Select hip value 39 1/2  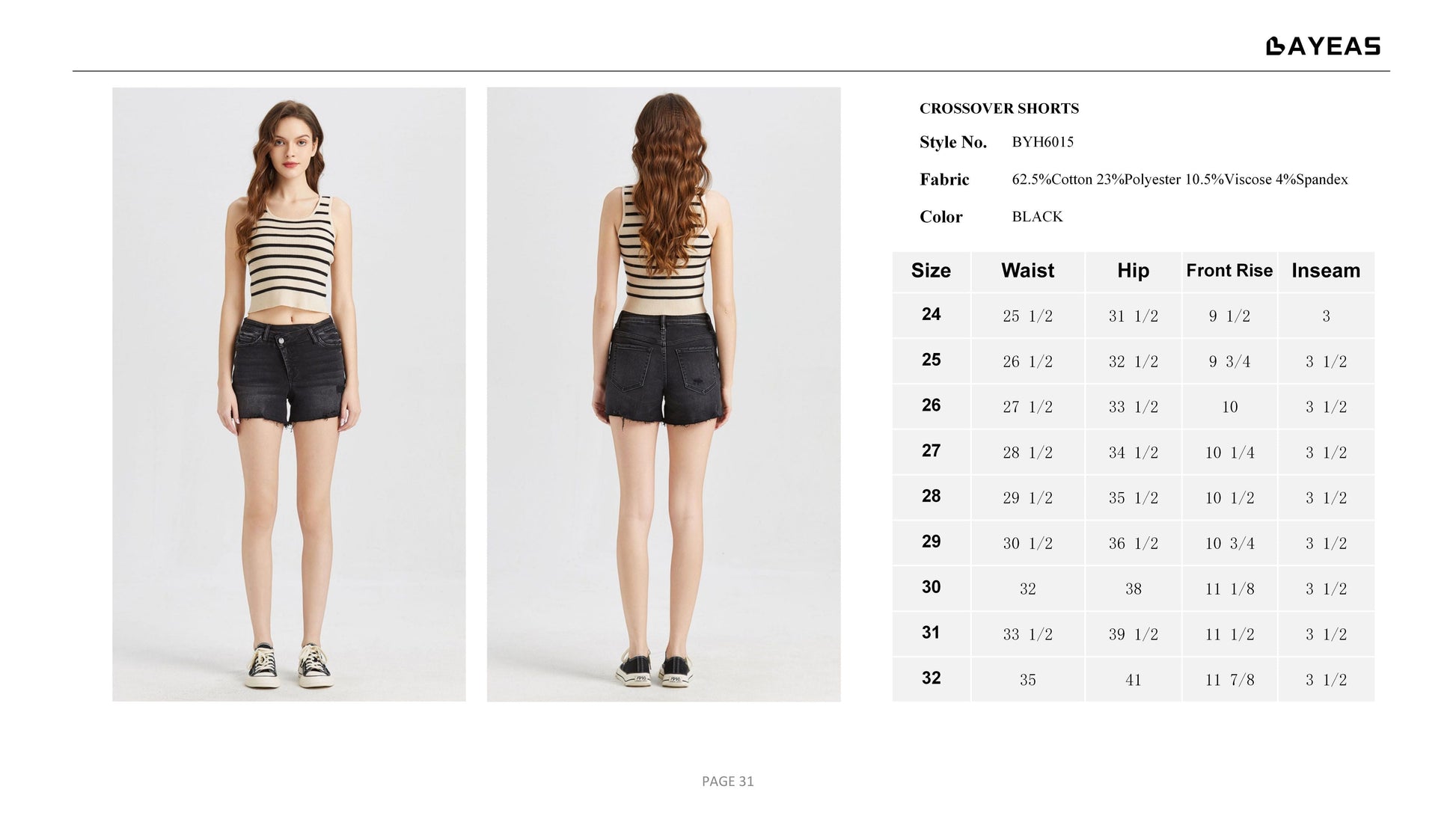click(x=1133, y=635)
